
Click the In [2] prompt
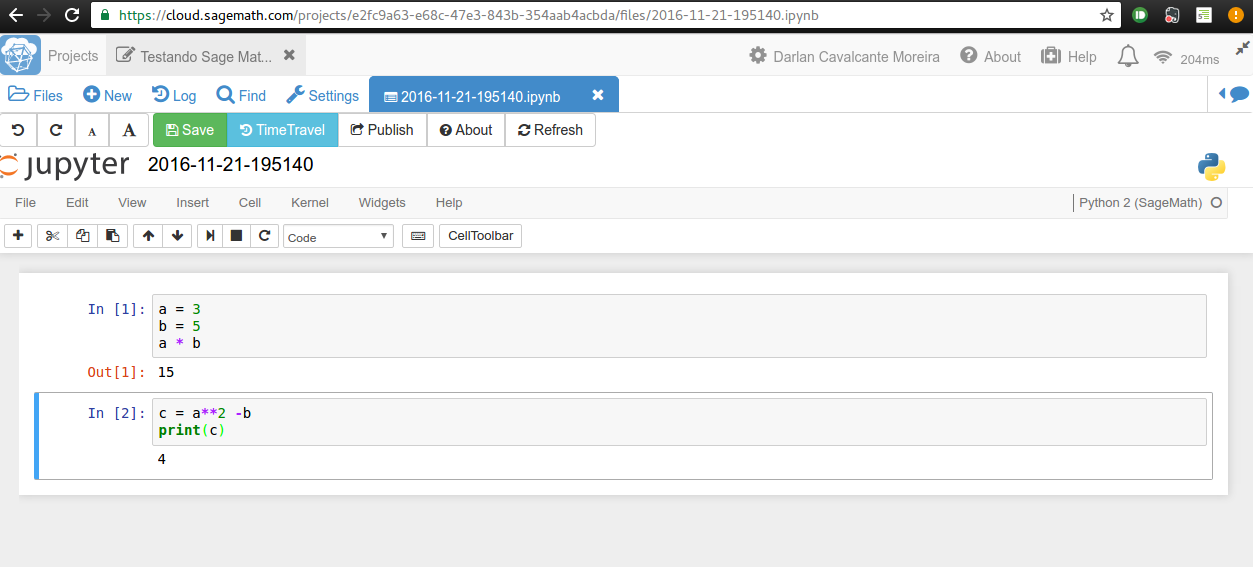pyautogui.click(x=116, y=413)
